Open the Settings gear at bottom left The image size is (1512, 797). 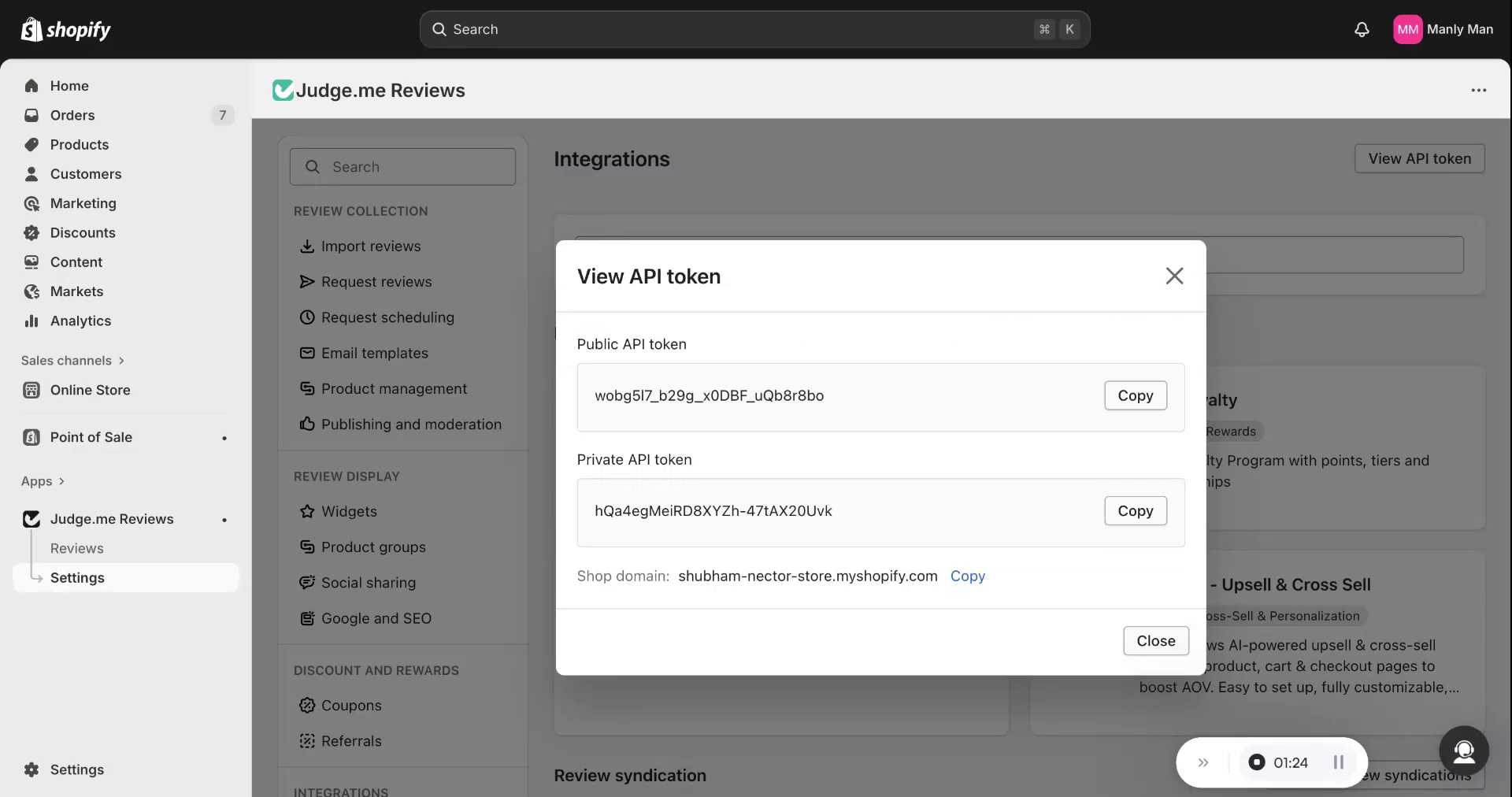coord(31,769)
